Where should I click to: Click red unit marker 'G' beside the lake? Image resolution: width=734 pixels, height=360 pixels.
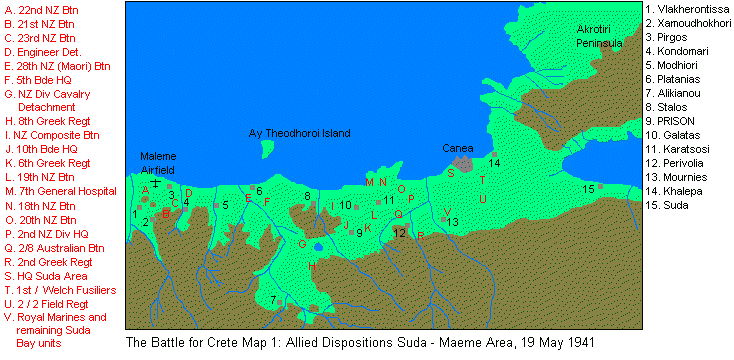302,244
